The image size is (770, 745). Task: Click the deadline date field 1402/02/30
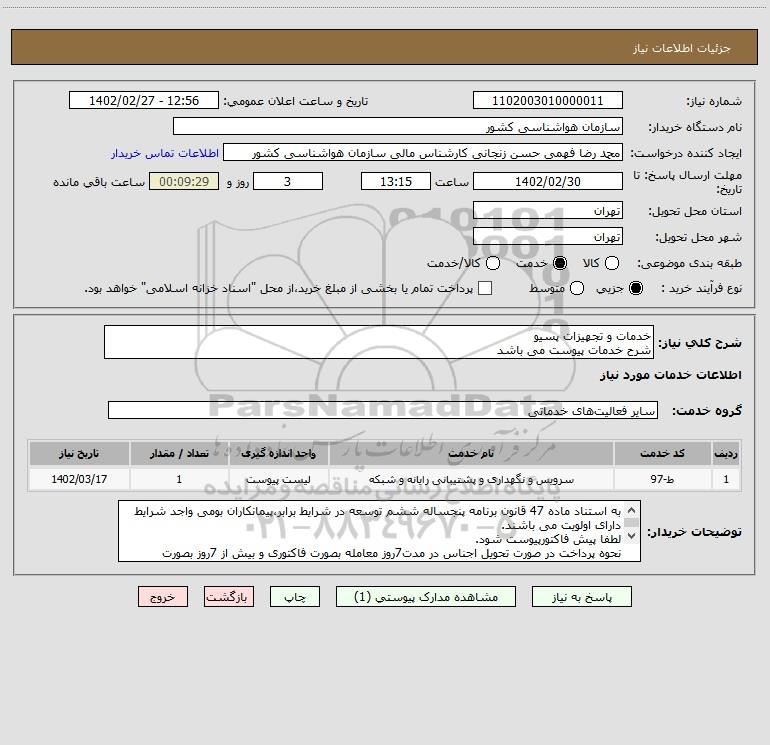(548, 181)
